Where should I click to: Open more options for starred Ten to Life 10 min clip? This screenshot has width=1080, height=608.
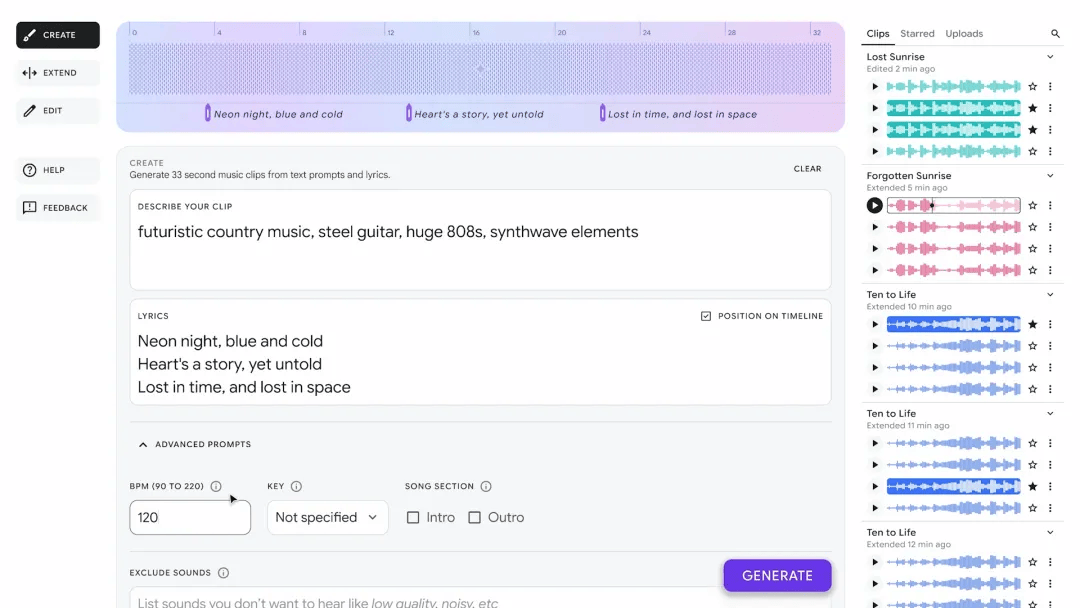click(x=1050, y=324)
